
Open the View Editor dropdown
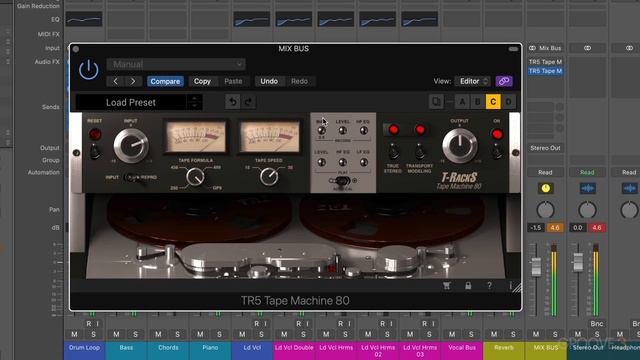tap(472, 81)
